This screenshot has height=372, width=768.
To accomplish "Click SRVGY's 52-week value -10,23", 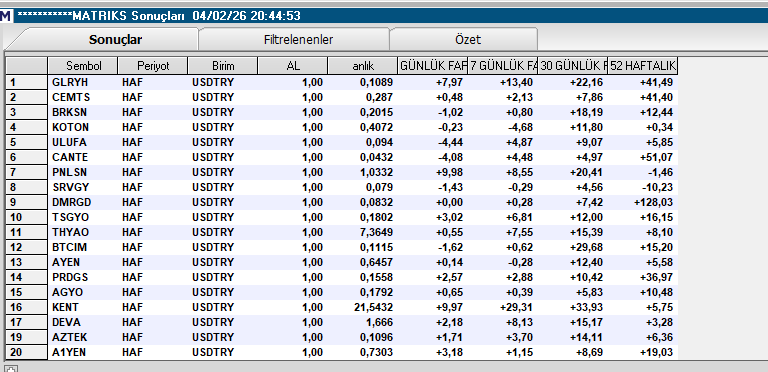I will pos(657,187).
